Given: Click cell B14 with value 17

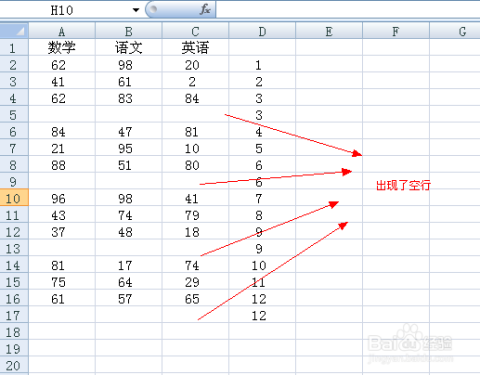Looking at the screenshot, I should [x=129, y=265].
